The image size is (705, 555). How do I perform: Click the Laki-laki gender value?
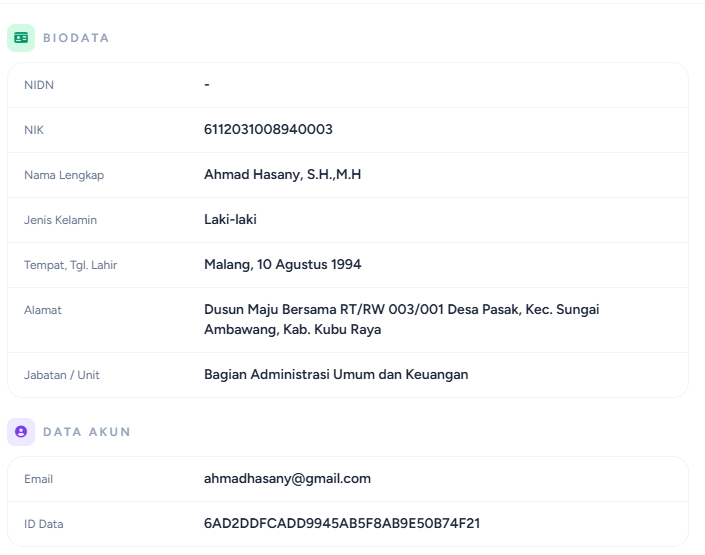click(230, 219)
